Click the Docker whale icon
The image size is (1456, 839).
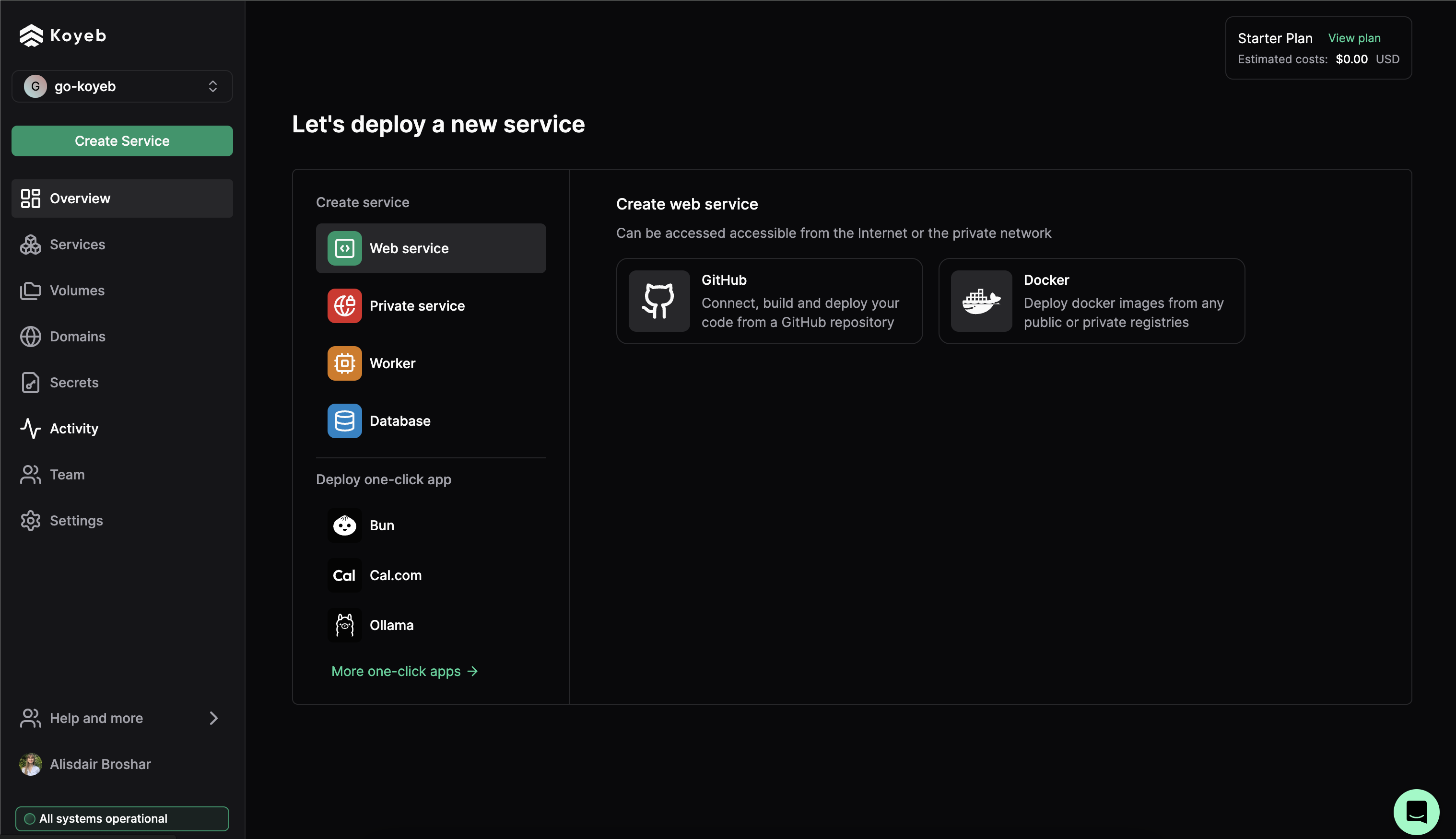pos(981,301)
